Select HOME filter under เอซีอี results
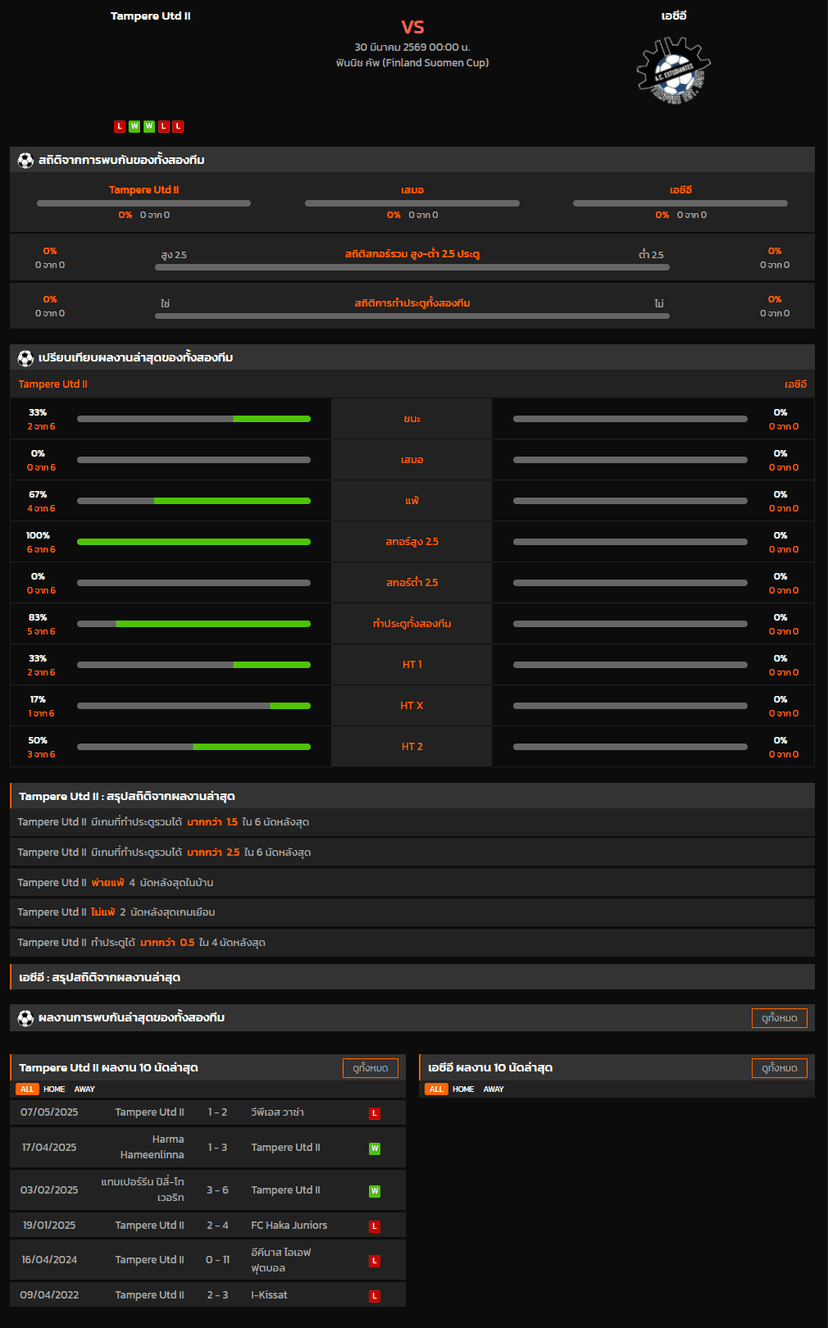Viewport: 828px width, 1328px height. [463, 1089]
